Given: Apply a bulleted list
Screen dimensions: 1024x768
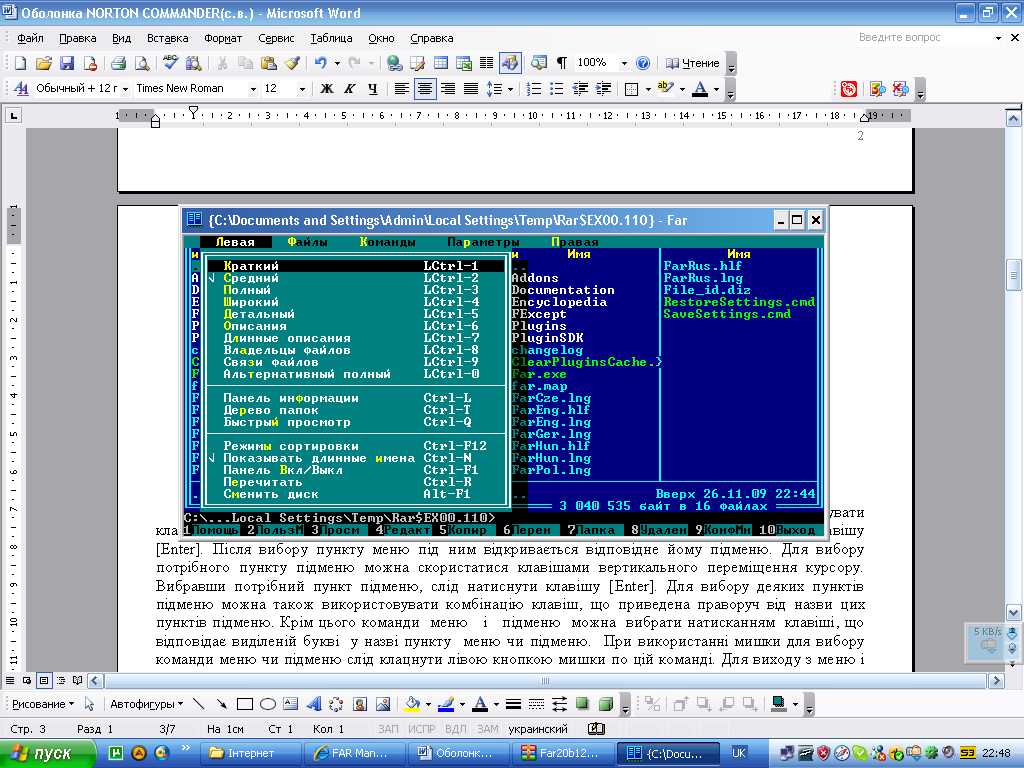Looking at the screenshot, I should 556,89.
